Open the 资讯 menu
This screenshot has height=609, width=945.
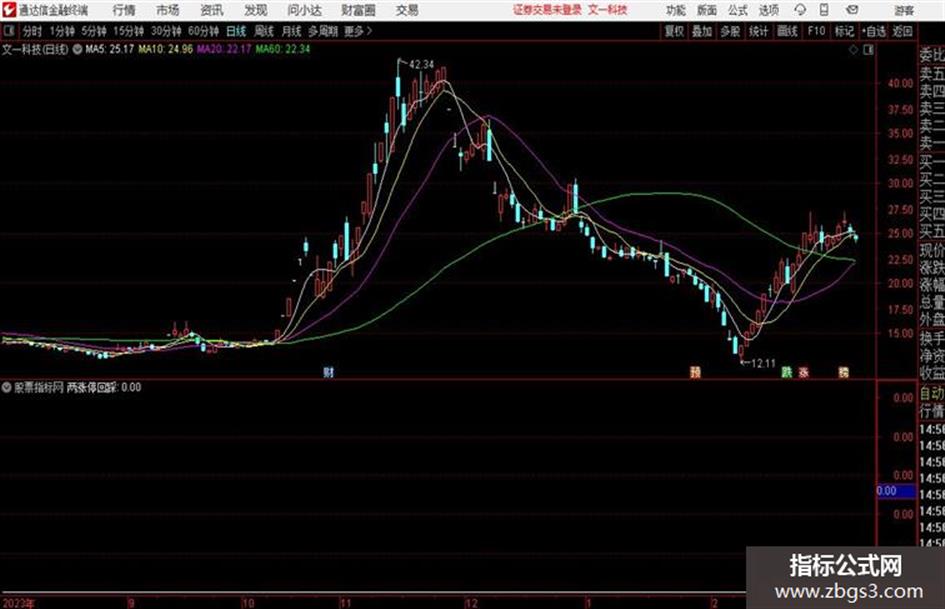[x=212, y=10]
